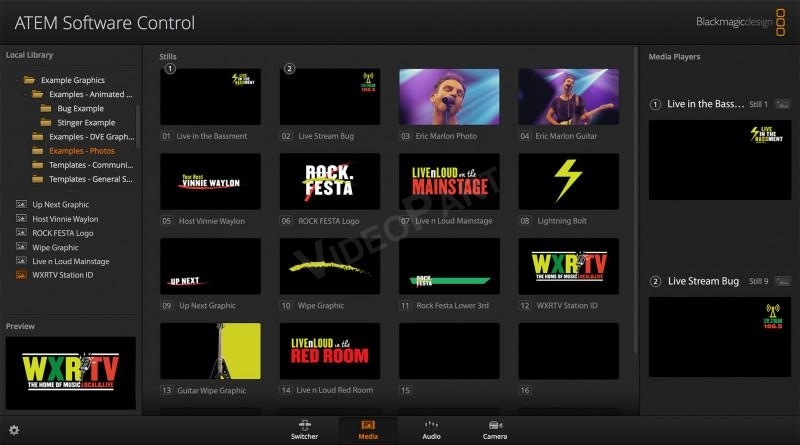Select still 10 Wipe Graphic
The height and width of the screenshot is (445, 800).
(330, 266)
